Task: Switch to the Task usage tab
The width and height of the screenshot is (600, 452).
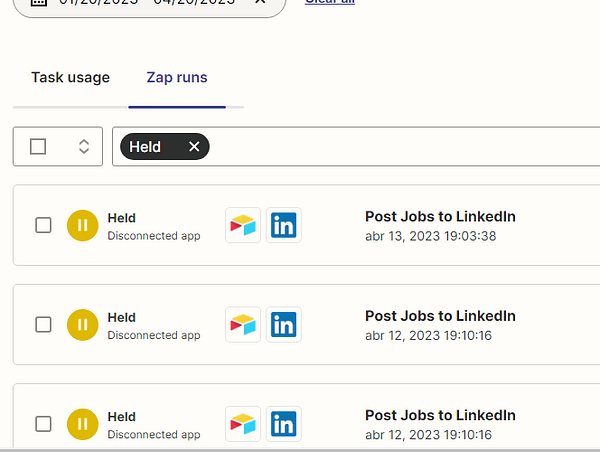Action: tap(70, 78)
